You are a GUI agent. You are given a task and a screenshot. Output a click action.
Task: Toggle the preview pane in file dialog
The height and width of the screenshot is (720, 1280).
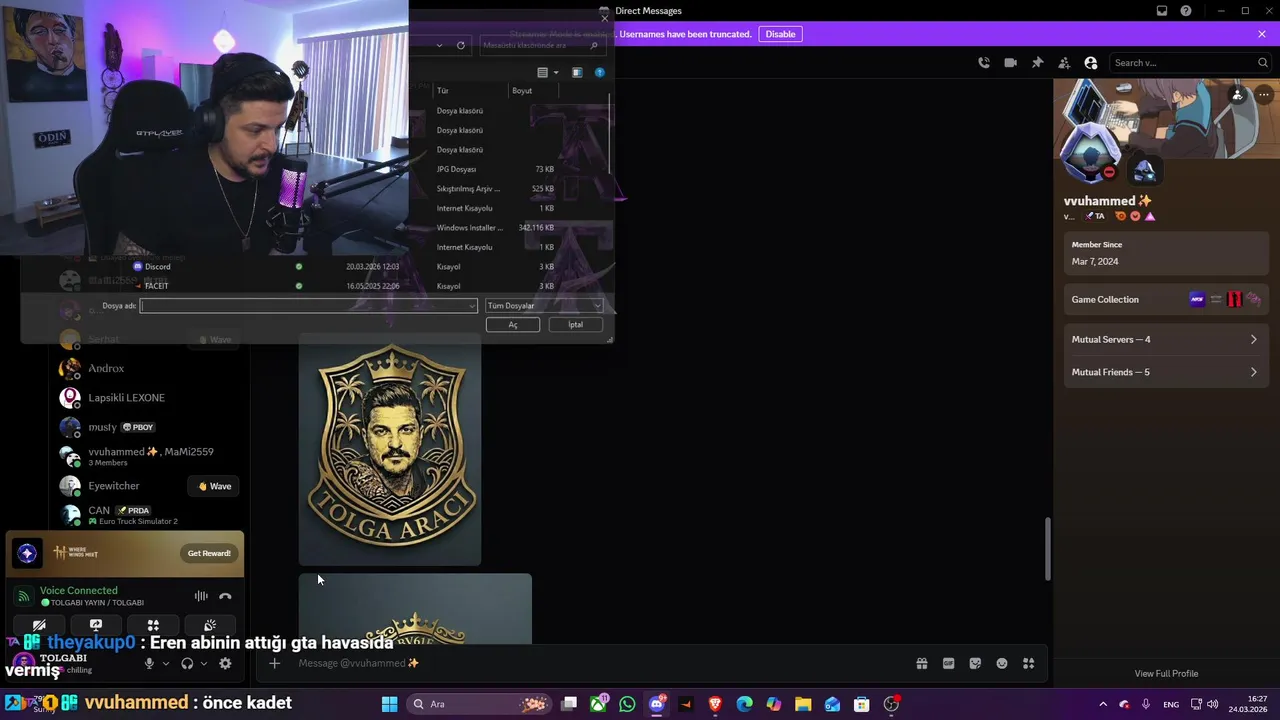pos(577,72)
